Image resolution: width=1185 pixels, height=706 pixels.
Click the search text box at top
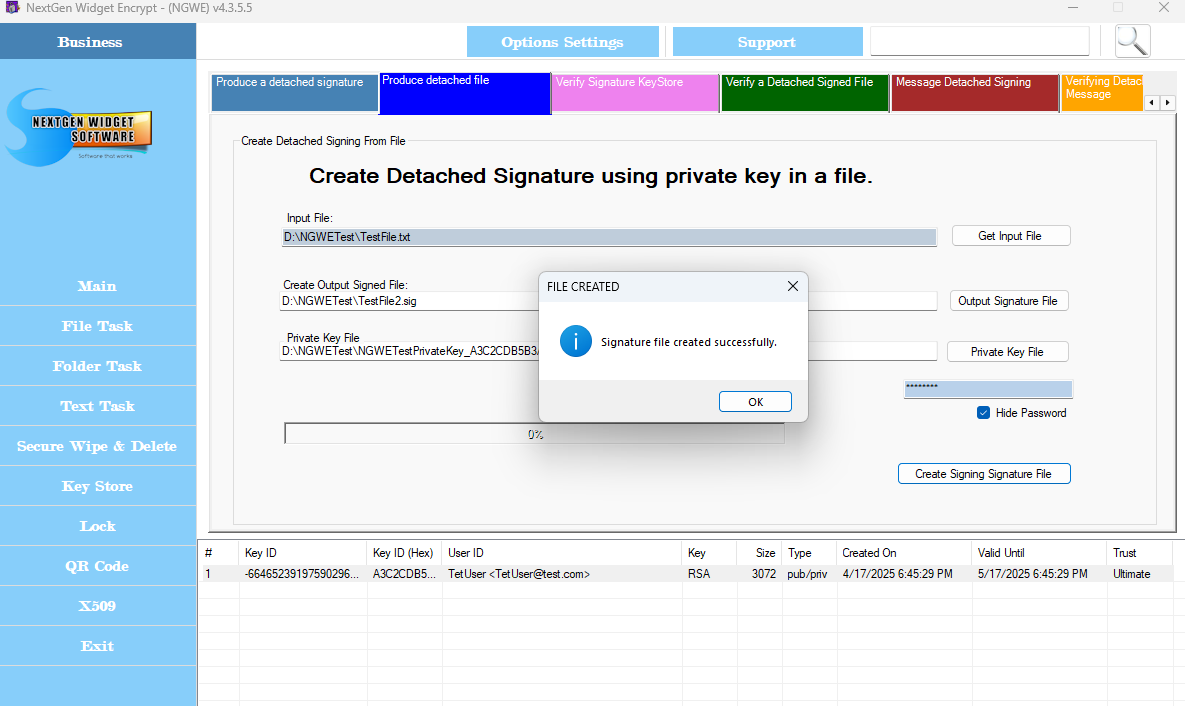tap(979, 42)
